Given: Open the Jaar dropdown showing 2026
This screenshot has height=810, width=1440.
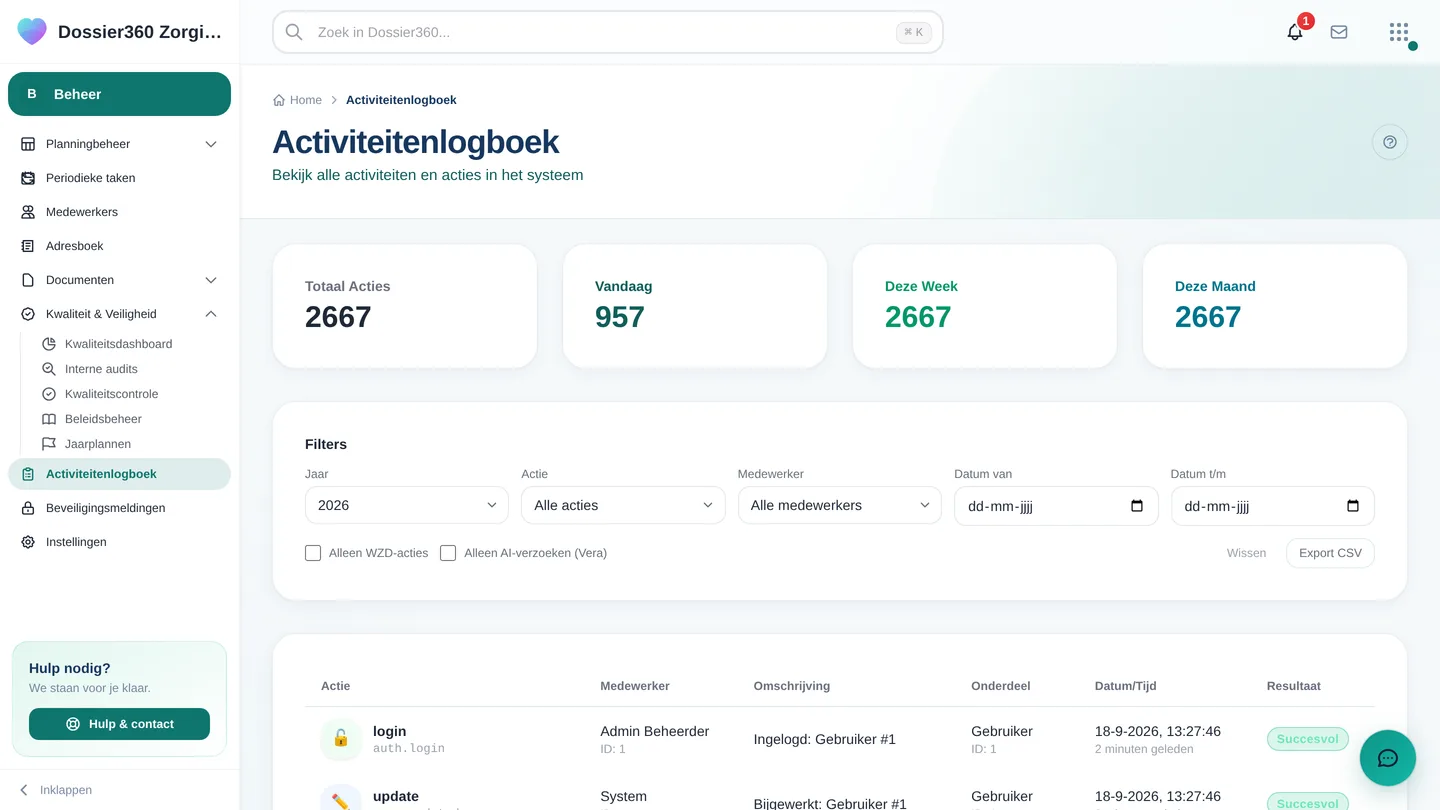Looking at the screenshot, I should click(407, 506).
